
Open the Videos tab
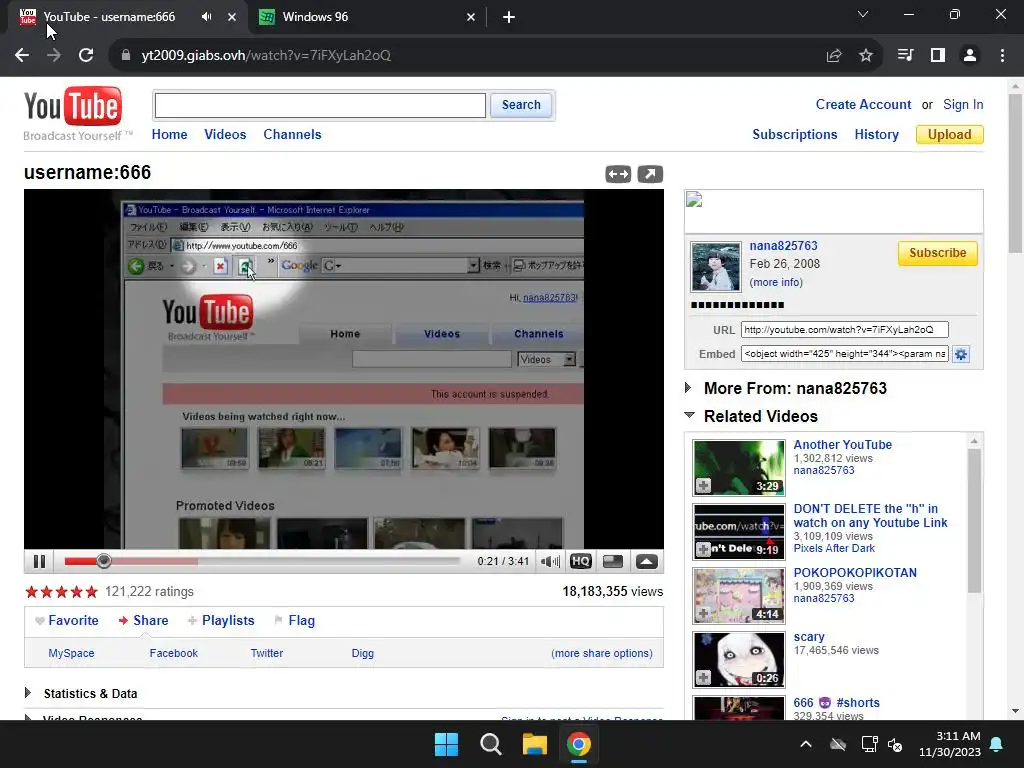[x=225, y=135]
